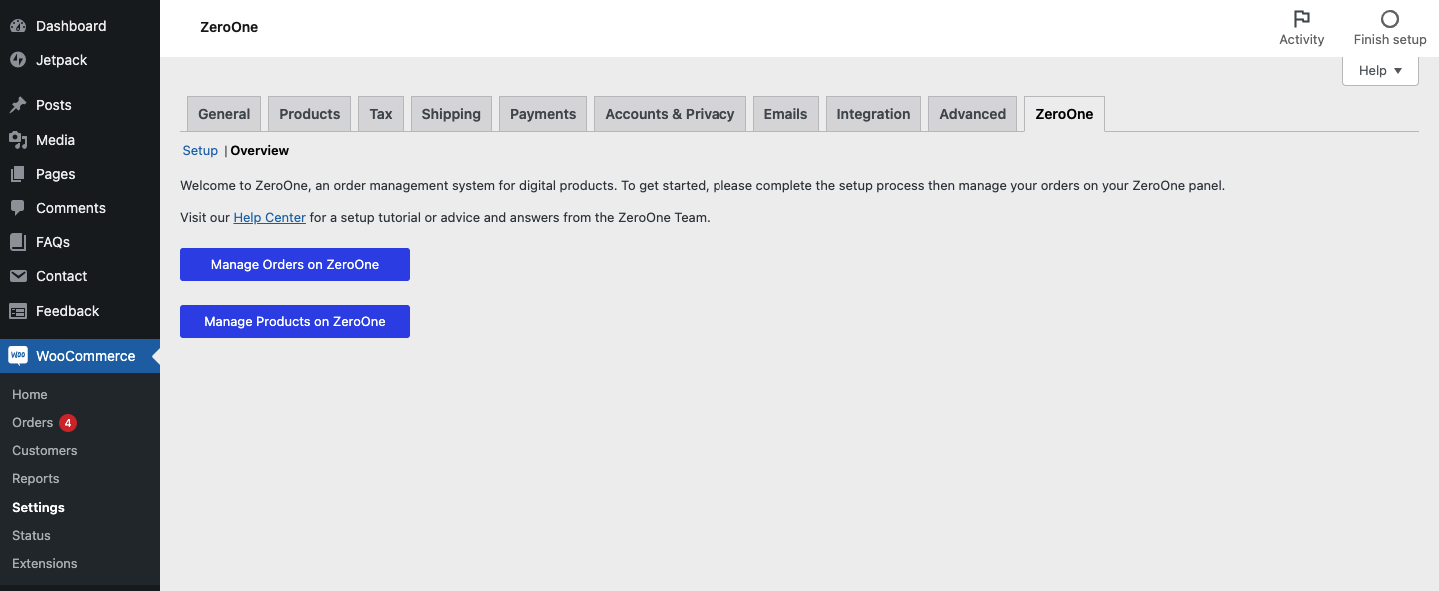The width and height of the screenshot is (1439, 591).
Task: Click the Comments speech bubble icon
Action: coord(17,208)
